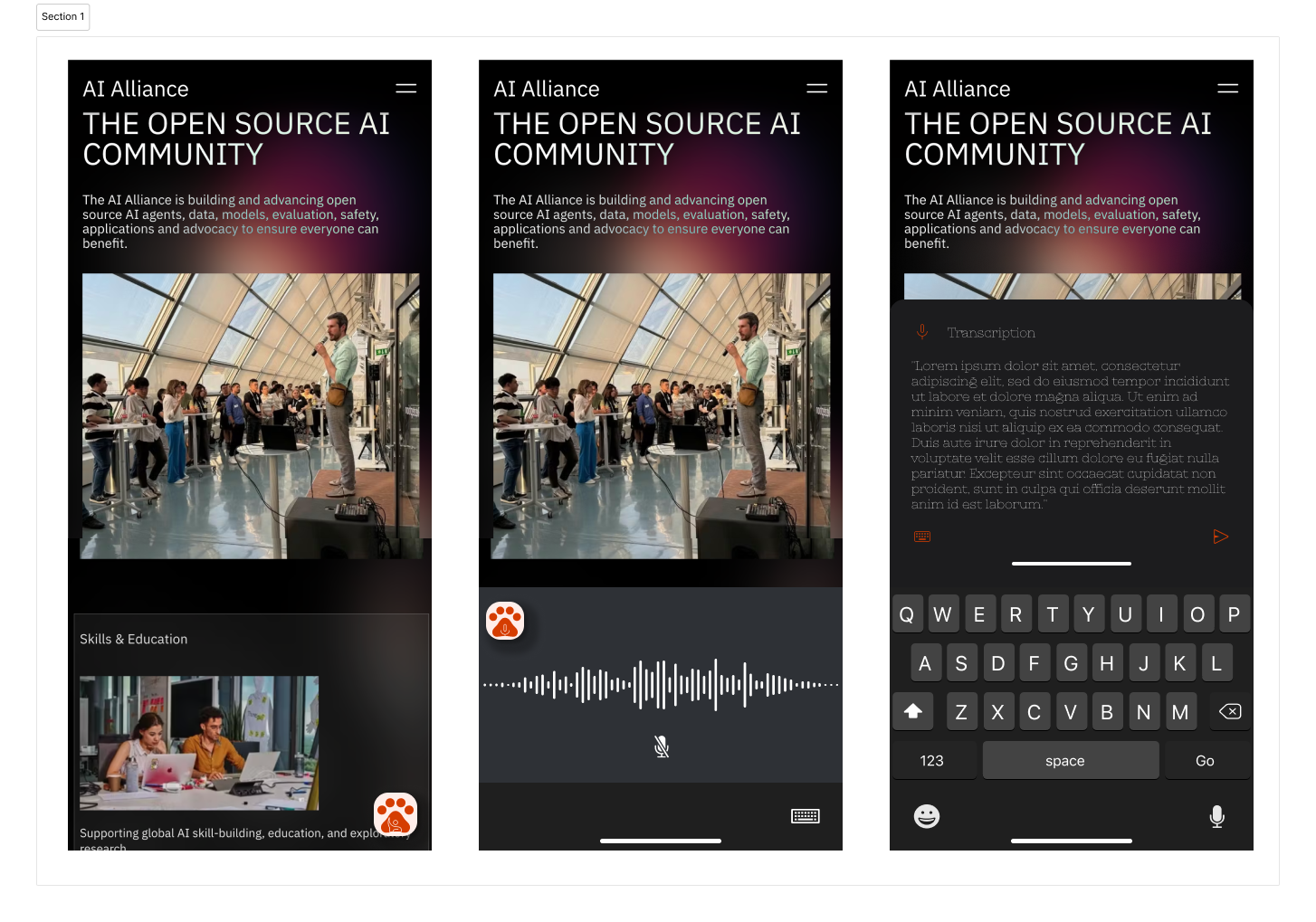Viewport: 1316px width, 922px height.
Task: Click the home indicator bar under transcription panel
Action: pos(1072,564)
